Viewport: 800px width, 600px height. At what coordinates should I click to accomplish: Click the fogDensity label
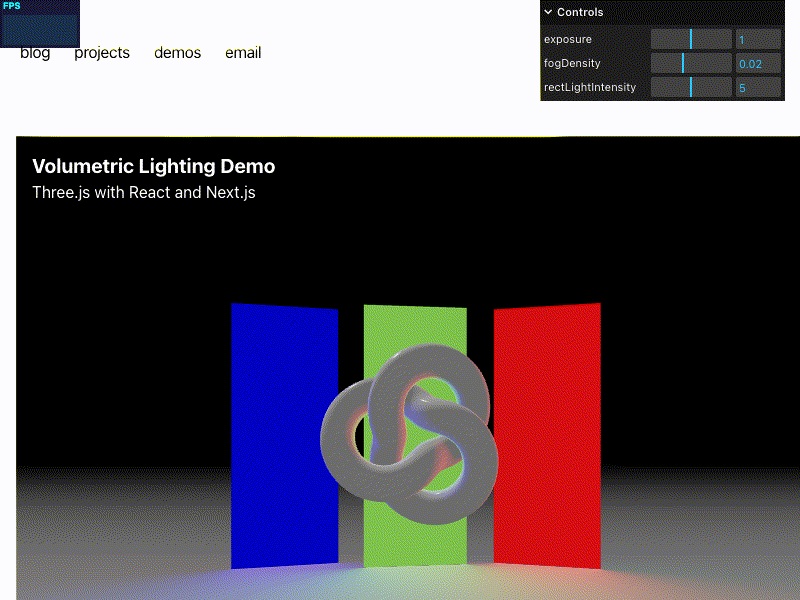tap(572, 63)
